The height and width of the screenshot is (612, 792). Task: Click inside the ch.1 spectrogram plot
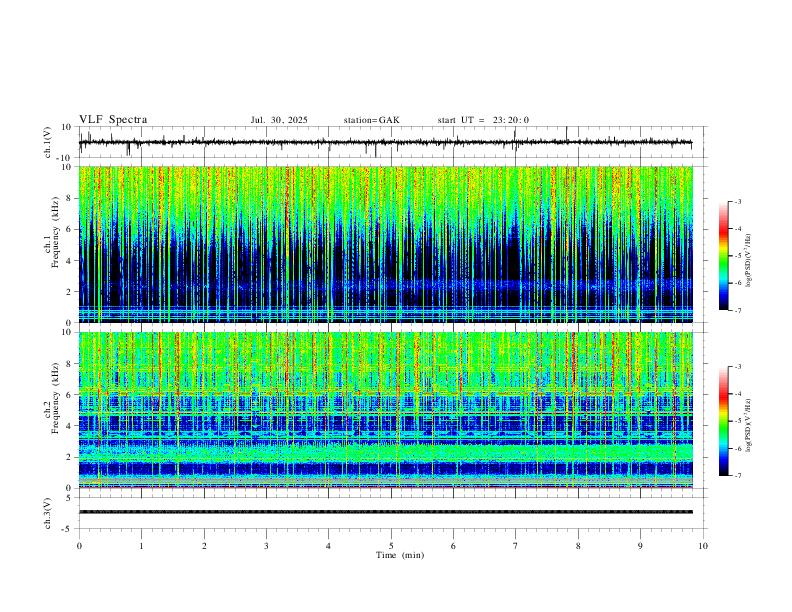(385, 244)
